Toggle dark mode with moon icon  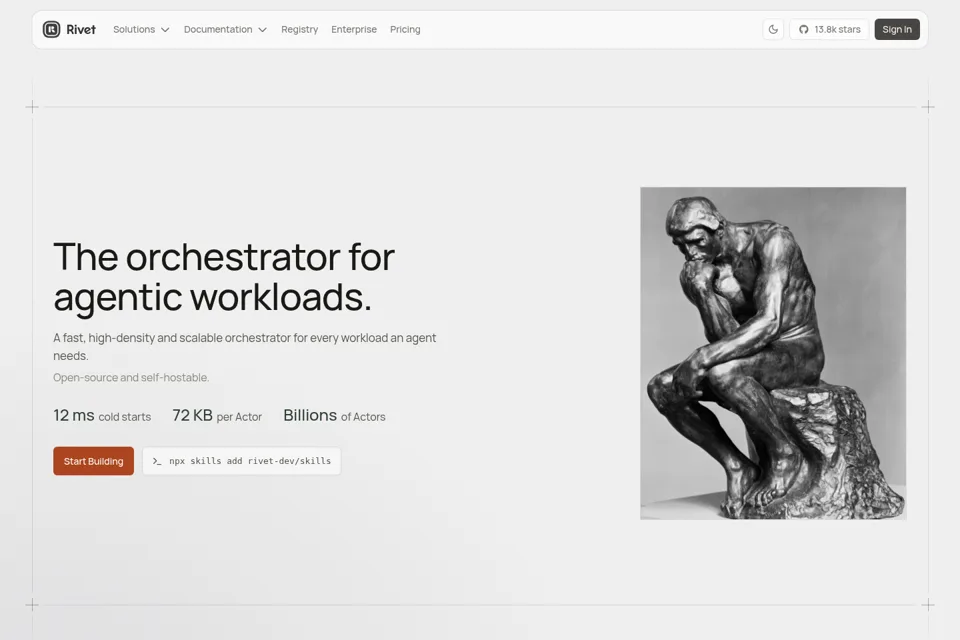(x=773, y=29)
